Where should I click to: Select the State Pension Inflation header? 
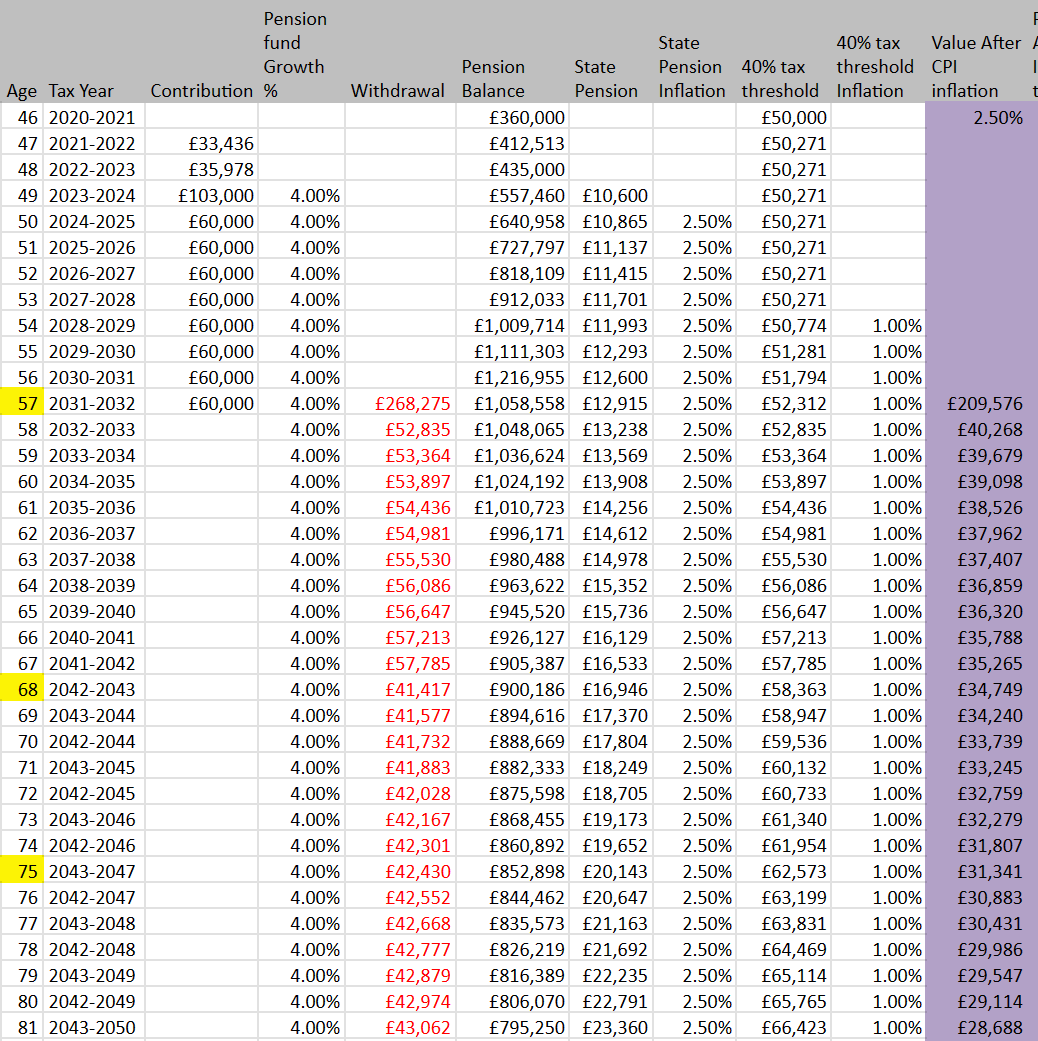coord(691,67)
